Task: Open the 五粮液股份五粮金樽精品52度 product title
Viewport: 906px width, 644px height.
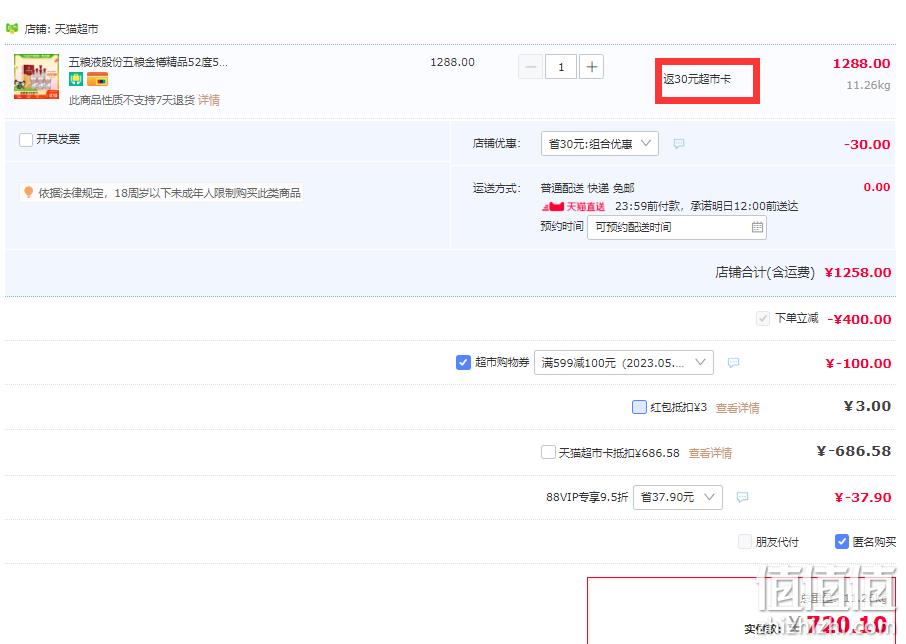Action: click(x=148, y=62)
